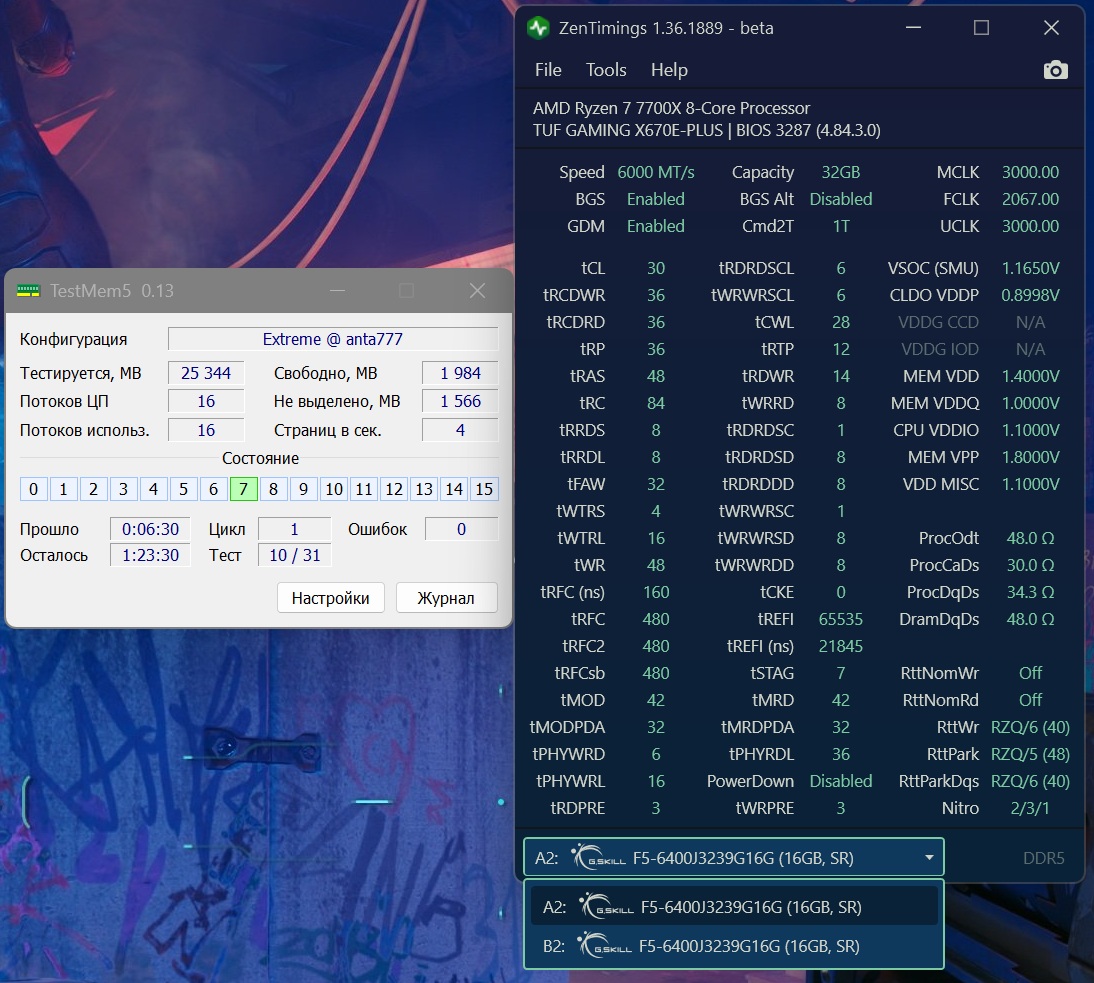
Task: Click the 6000 MT/s speed value
Action: [656, 172]
